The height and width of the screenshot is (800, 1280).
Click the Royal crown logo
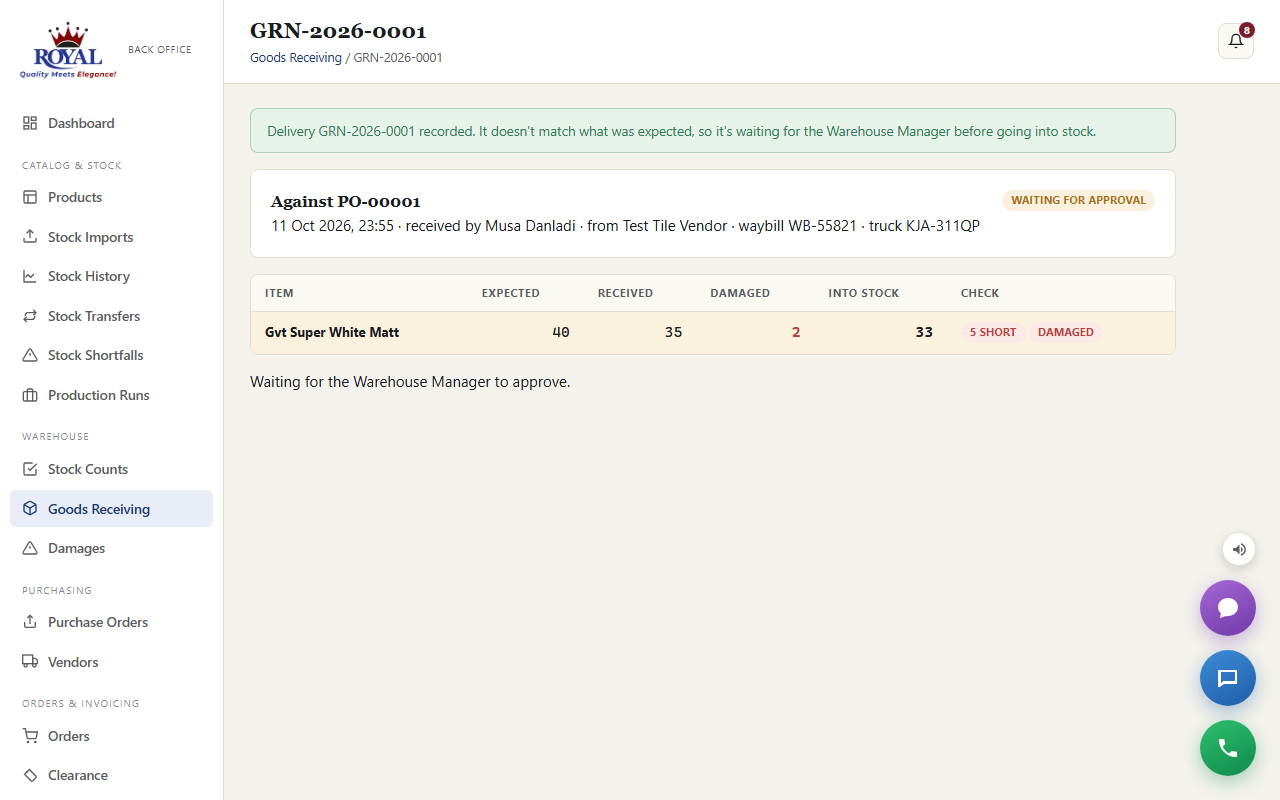coord(68,50)
